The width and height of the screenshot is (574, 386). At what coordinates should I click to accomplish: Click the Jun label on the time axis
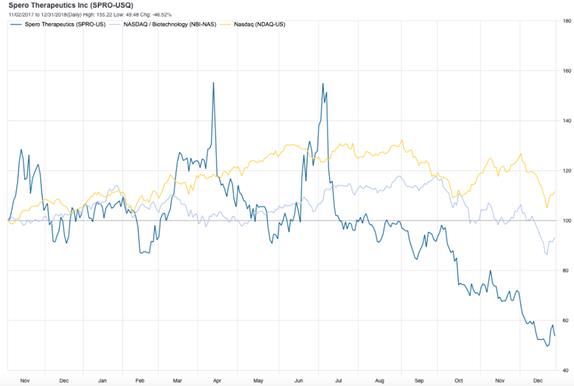[x=299, y=381]
